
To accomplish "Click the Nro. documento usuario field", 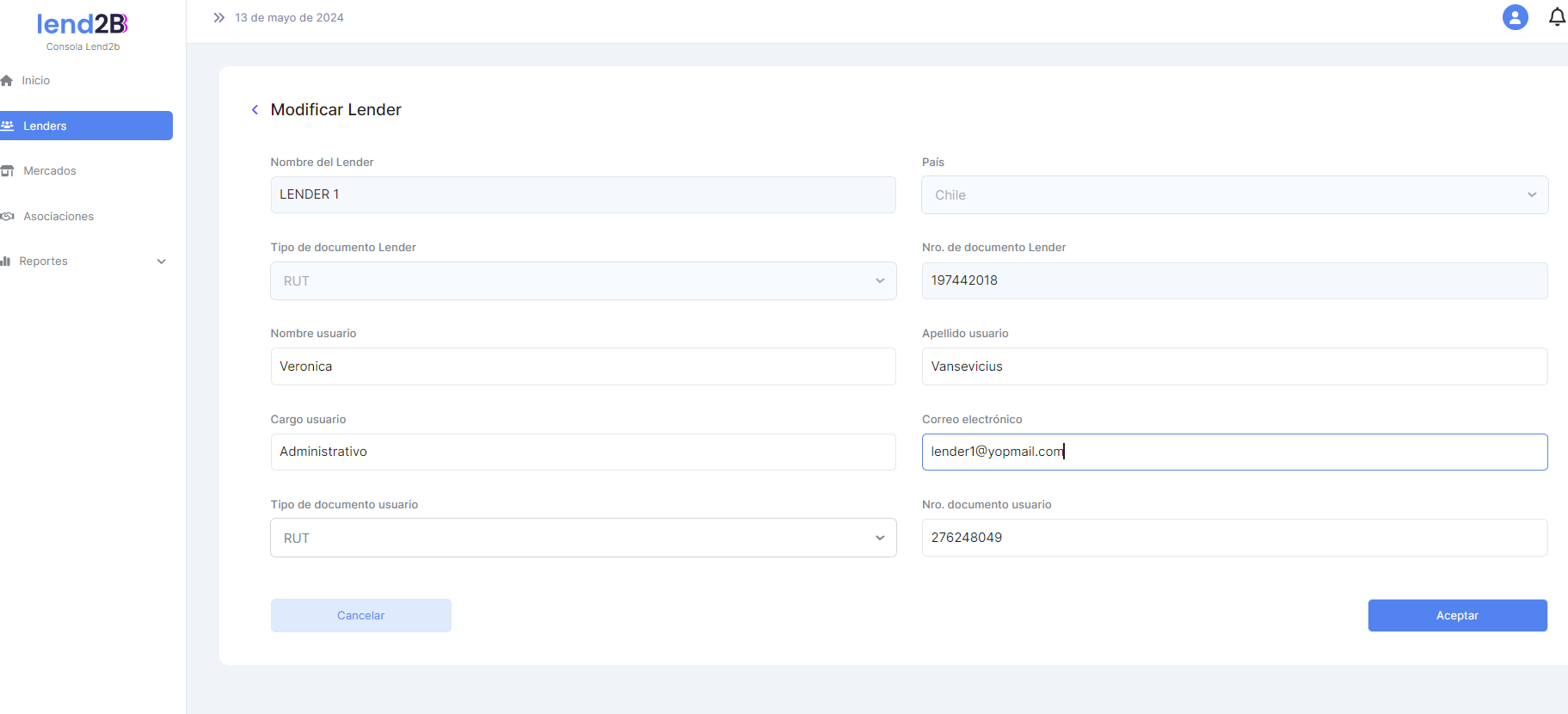I will tap(1234, 538).
